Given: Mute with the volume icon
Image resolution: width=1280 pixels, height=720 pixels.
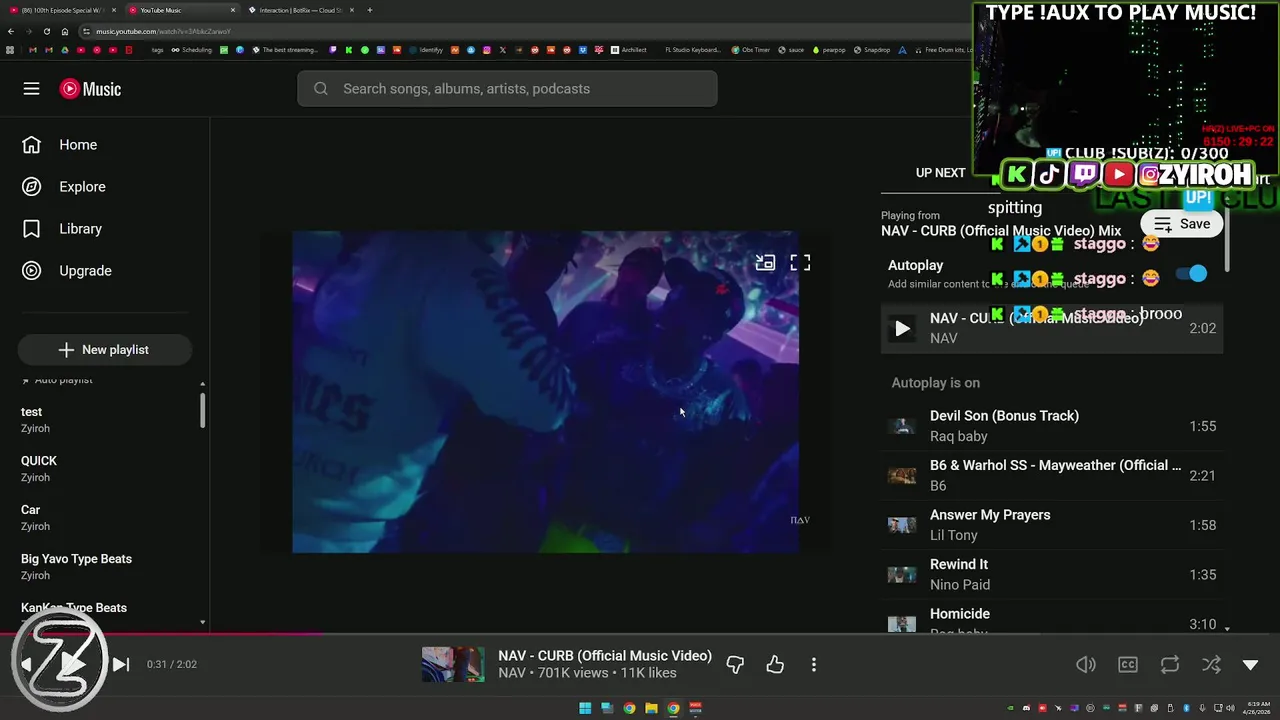Looking at the screenshot, I should point(1086,665).
